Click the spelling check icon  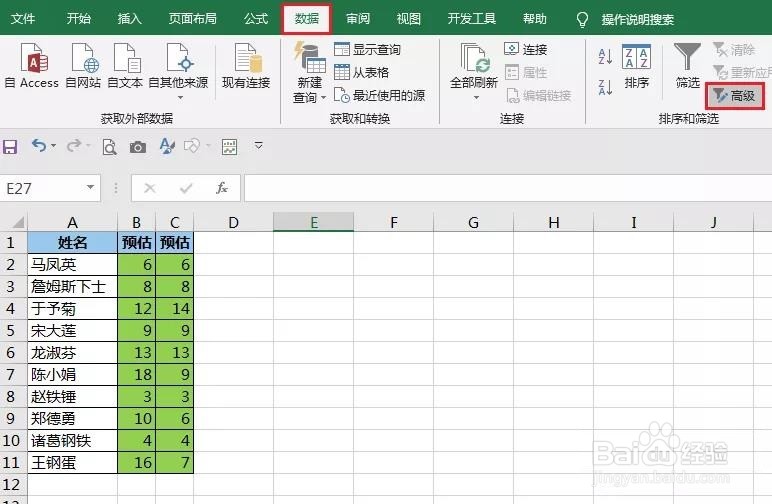pos(167,146)
